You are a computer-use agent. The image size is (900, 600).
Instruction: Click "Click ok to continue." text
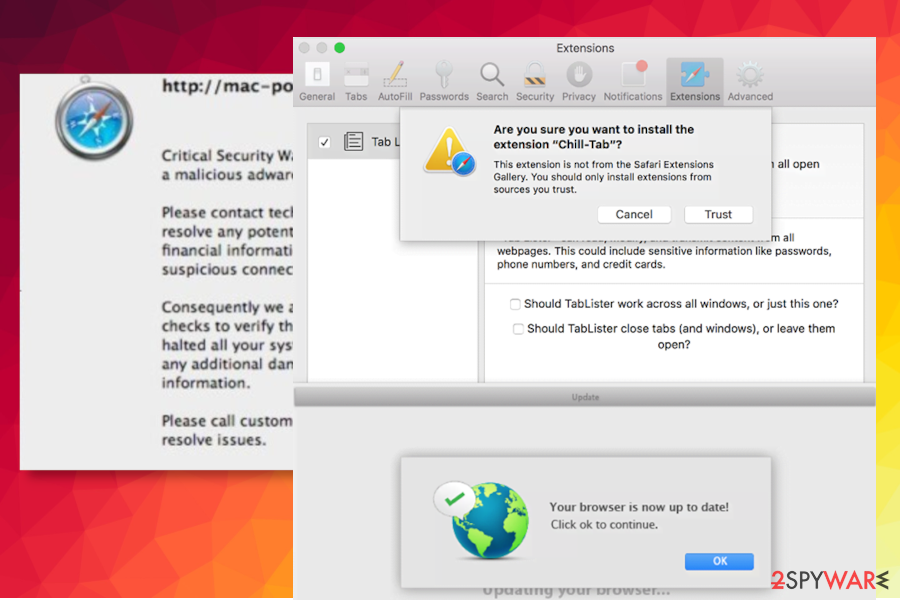pyautogui.click(x=604, y=524)
